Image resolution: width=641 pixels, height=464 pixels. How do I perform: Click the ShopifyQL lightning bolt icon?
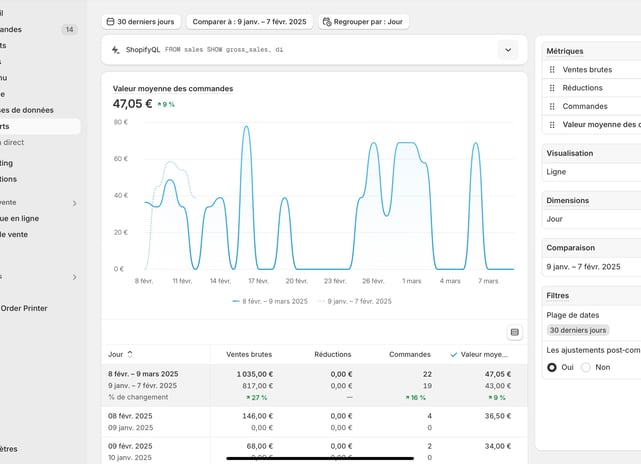[116, 50]
